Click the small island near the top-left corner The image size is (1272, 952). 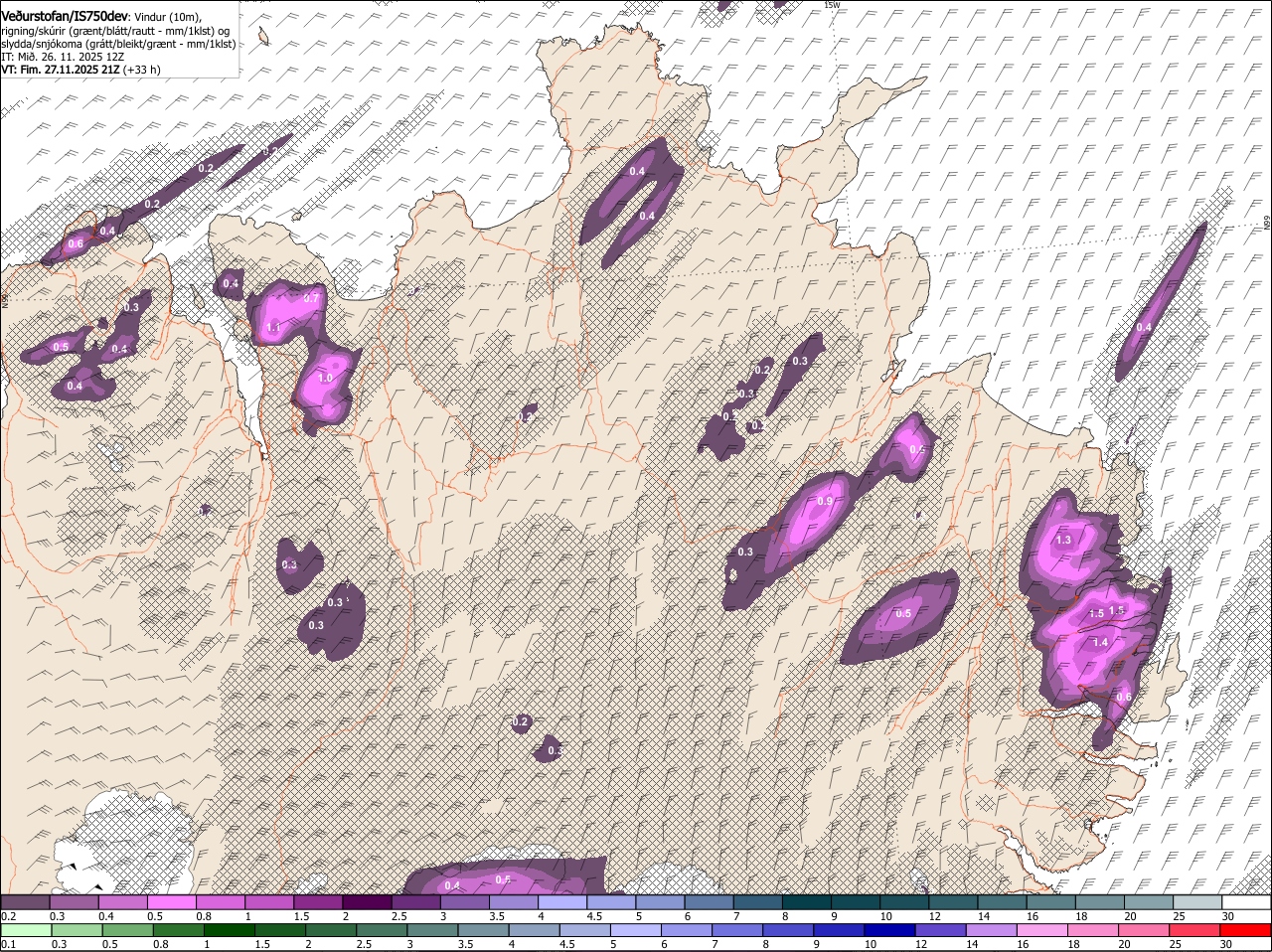pos(264,37)
